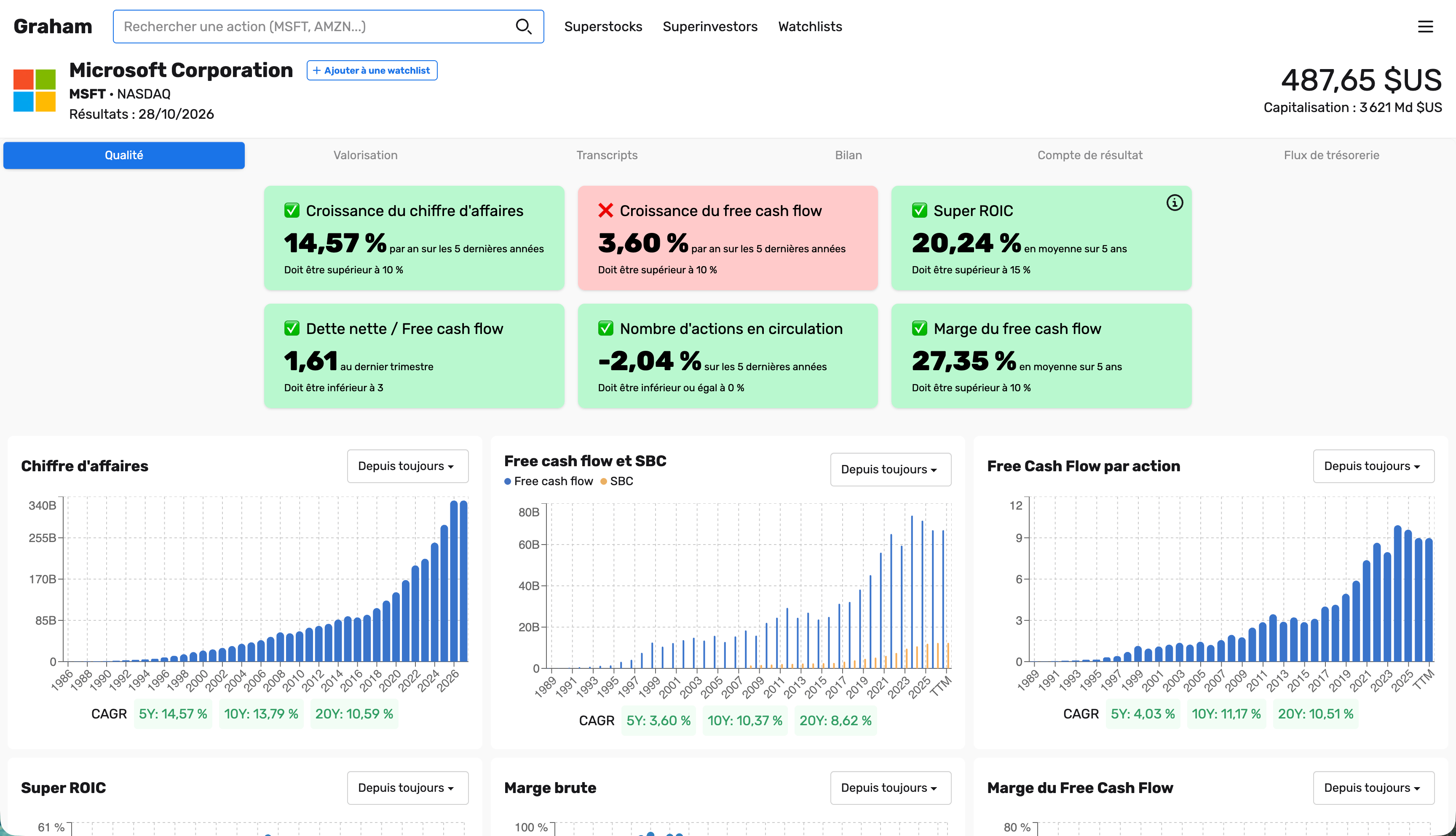Select the Qualité tab
The height and width of the screenshot is (836, 1456).
124,155
